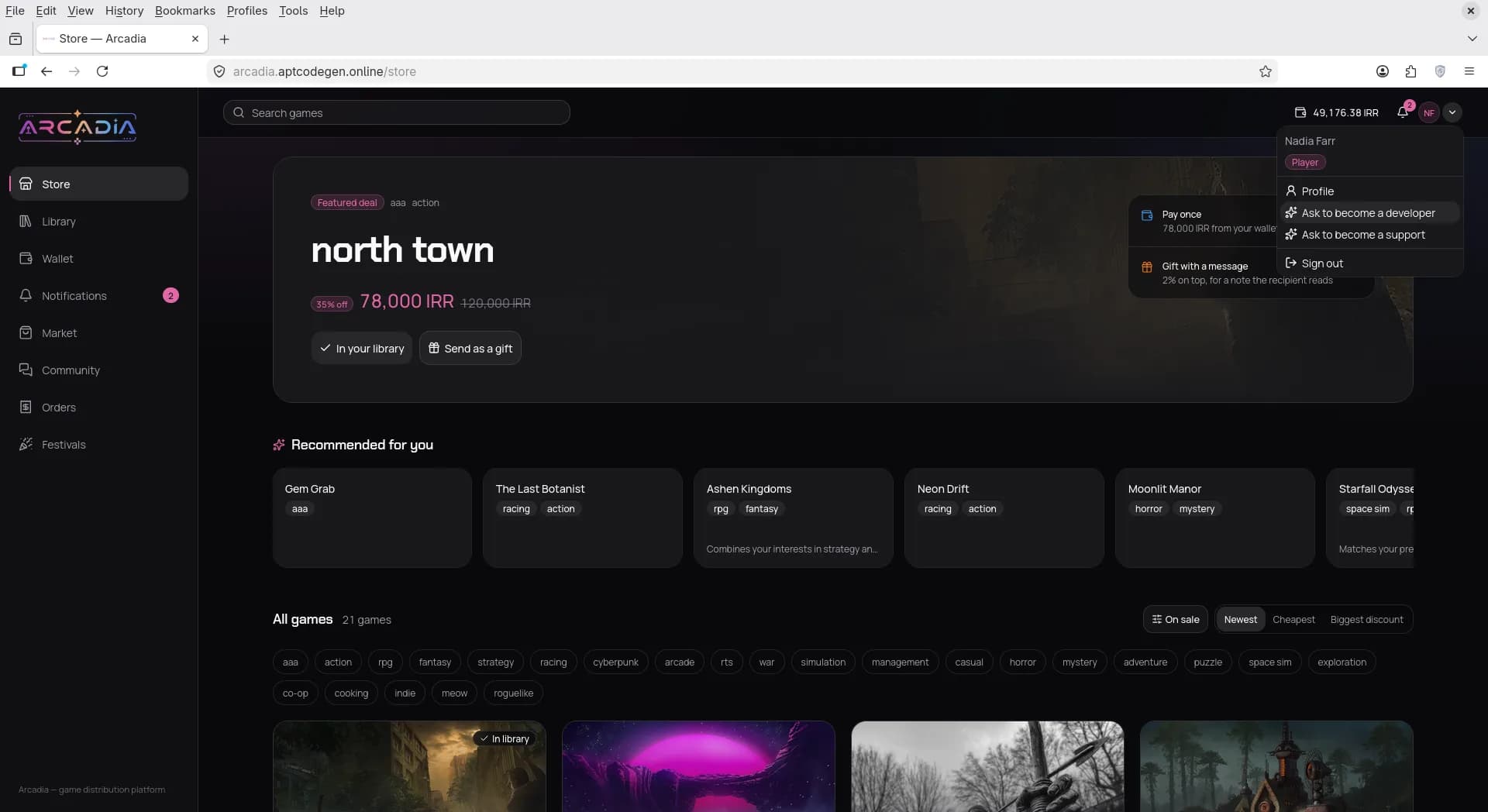
Task: Click the NF user avatar
Action: tap(1429, 112)
